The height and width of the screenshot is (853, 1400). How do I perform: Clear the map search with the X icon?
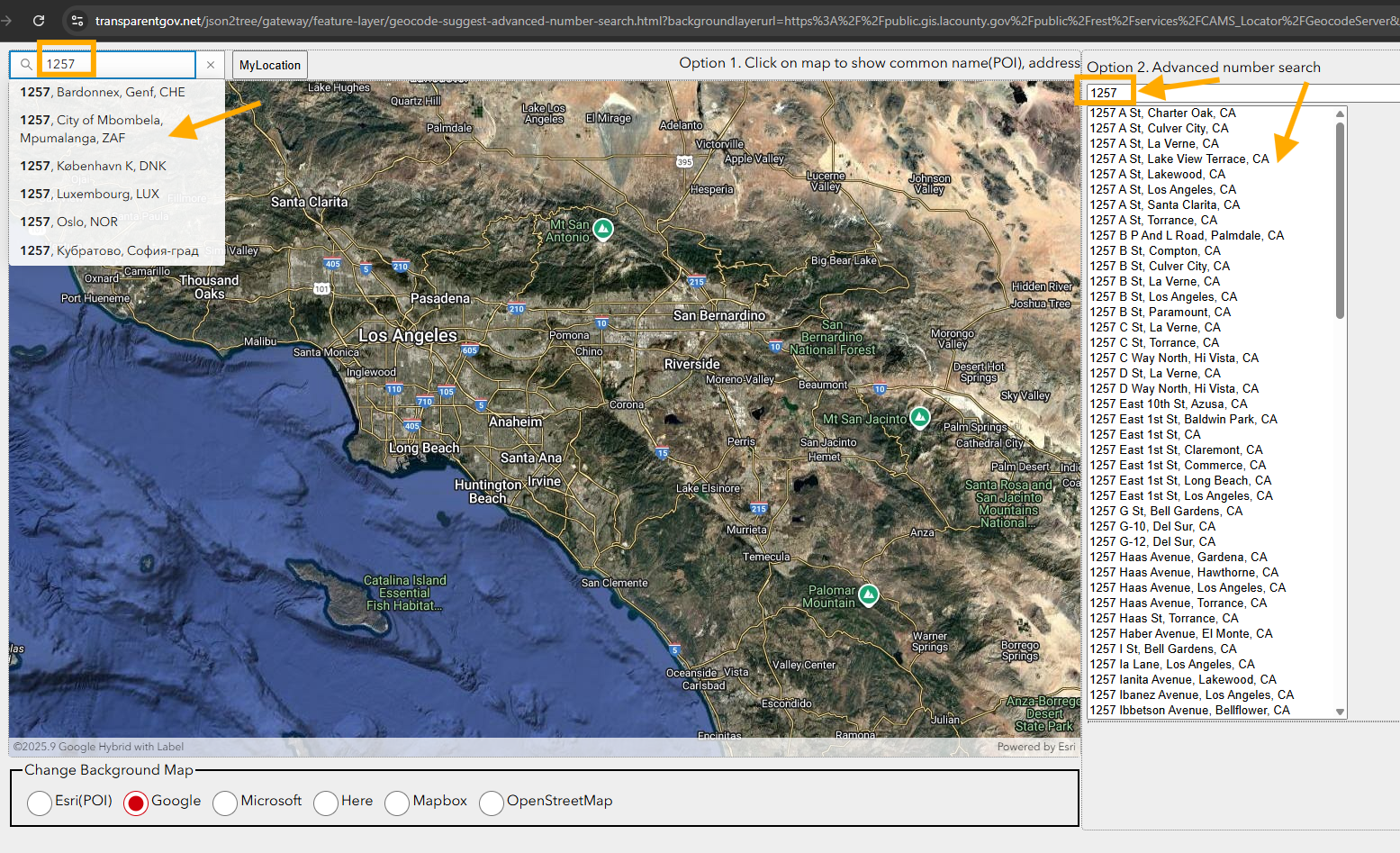[x=211, y=65]
